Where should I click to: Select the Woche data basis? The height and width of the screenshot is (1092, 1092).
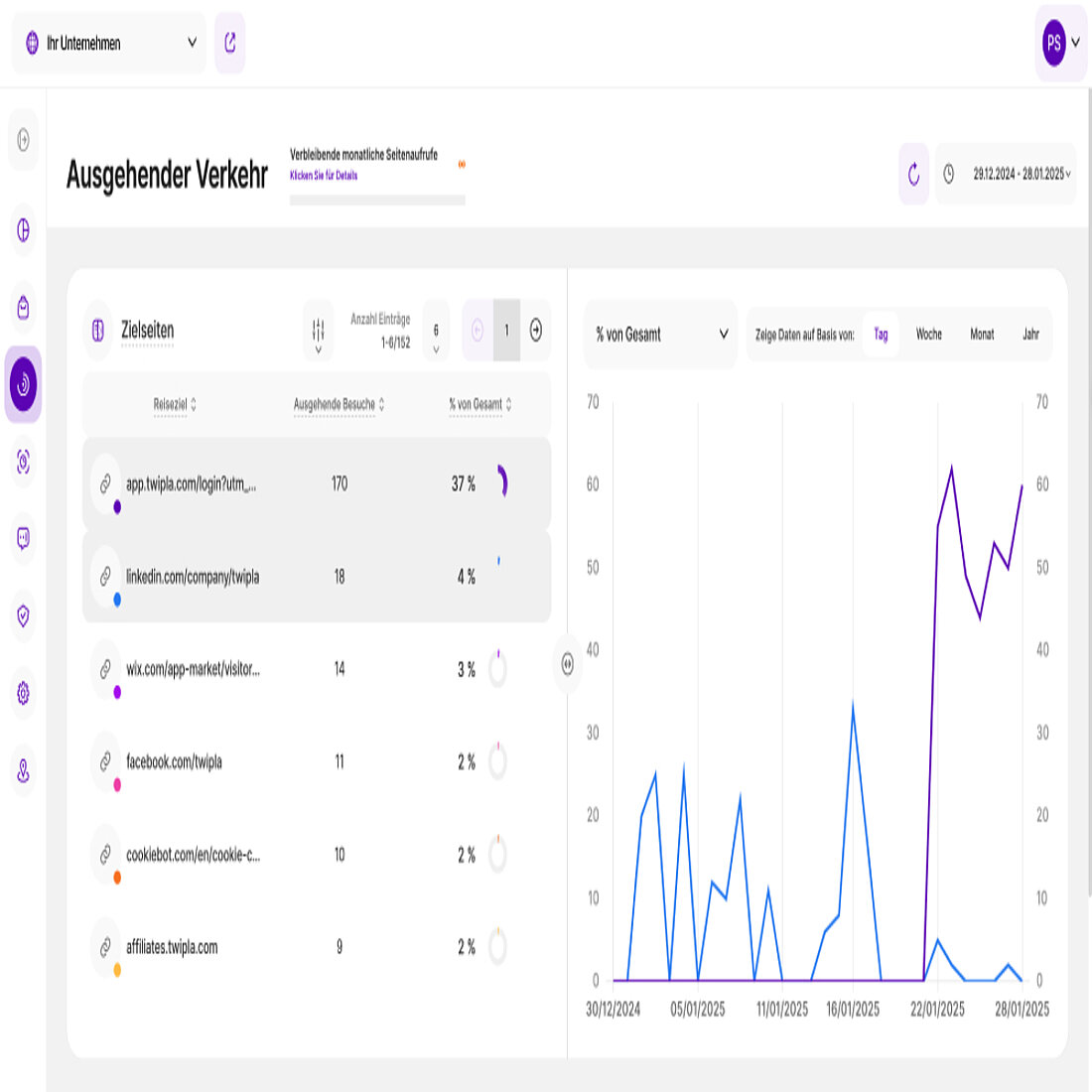tap(928, 335)
